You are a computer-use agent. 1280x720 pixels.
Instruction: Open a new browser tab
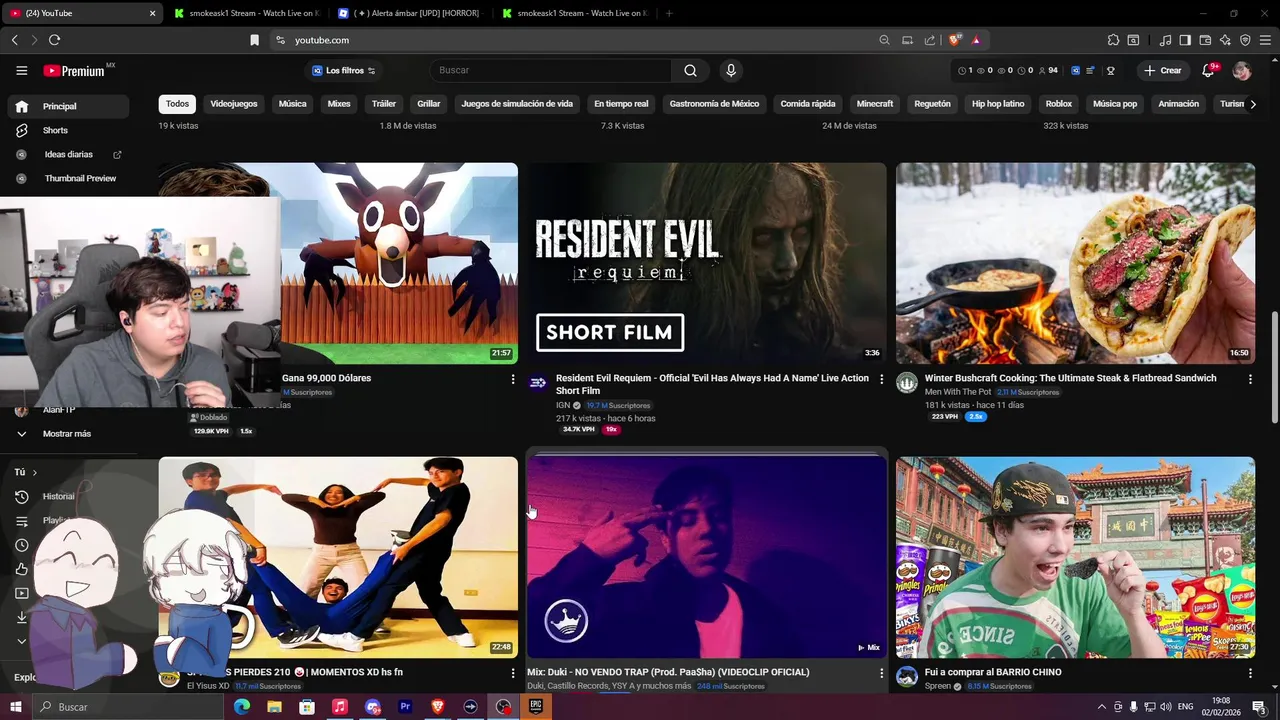[x=669, y=13]
